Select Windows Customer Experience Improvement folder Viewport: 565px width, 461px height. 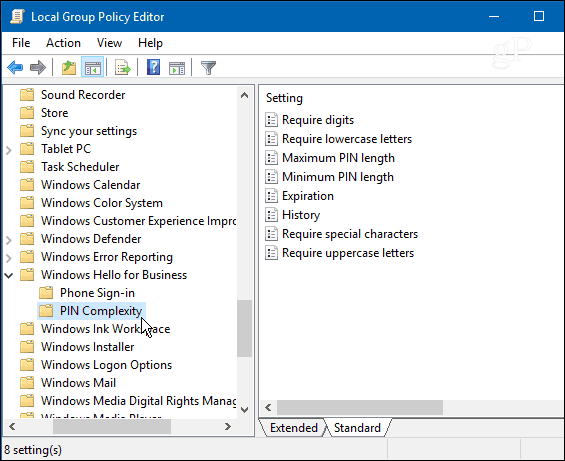(139, 221)
